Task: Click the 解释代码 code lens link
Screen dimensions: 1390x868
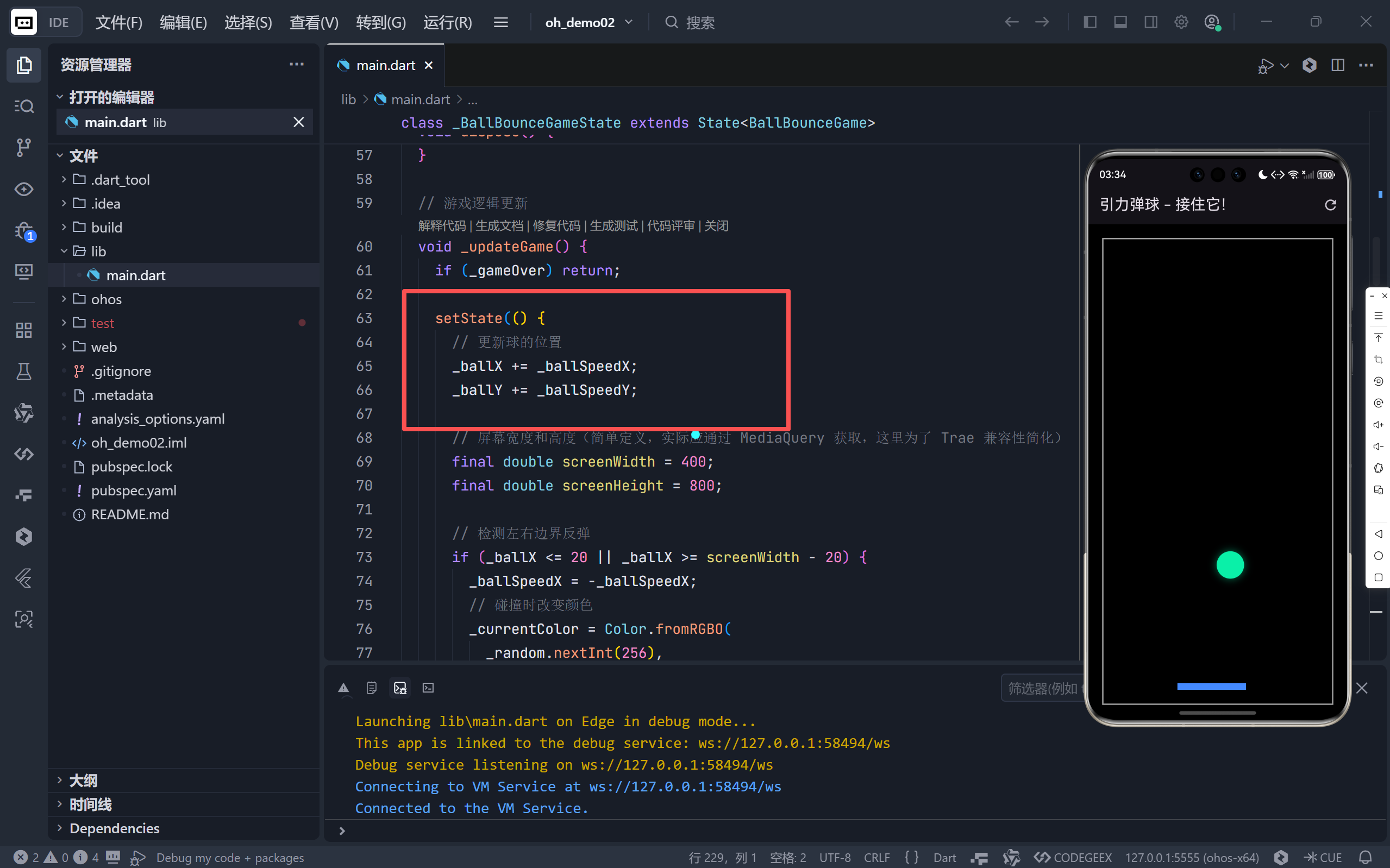Action: click(x=442, y=225)
